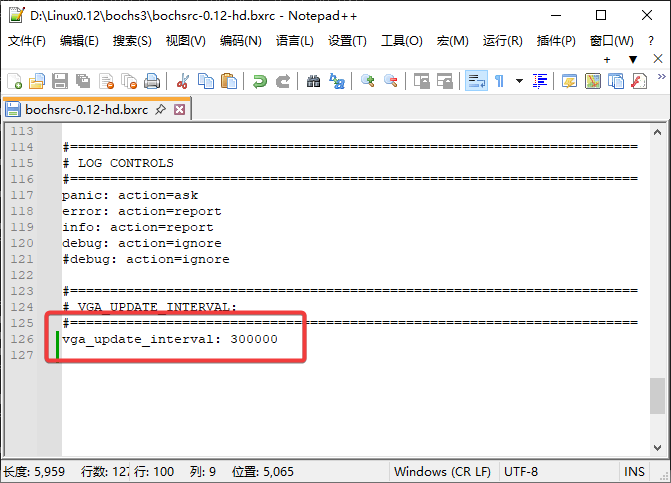Toggle INS insert mode in status bar
The height and width of the screenshot is (483, 671).
pos(635,471)
